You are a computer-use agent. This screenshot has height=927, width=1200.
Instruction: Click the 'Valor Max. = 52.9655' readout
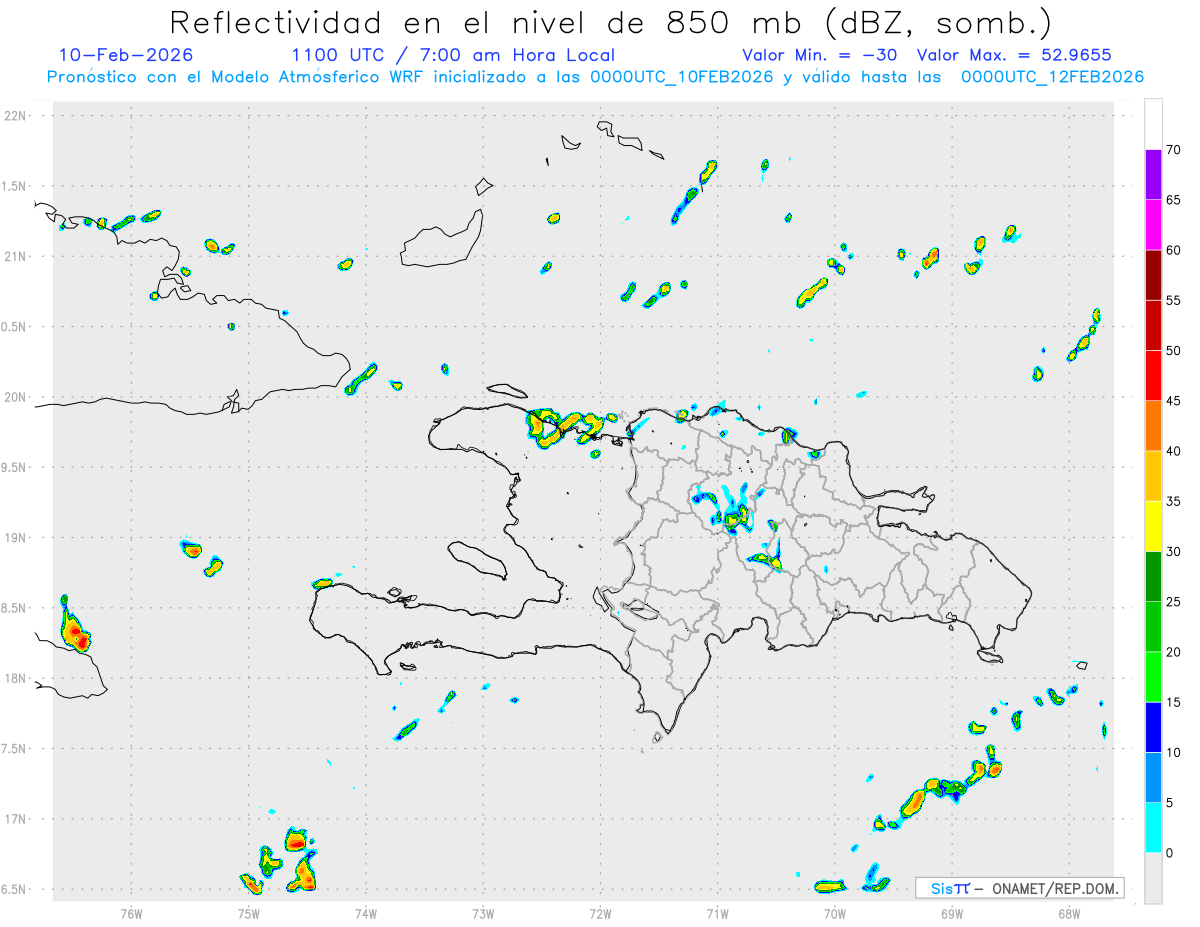[1014, 55]
